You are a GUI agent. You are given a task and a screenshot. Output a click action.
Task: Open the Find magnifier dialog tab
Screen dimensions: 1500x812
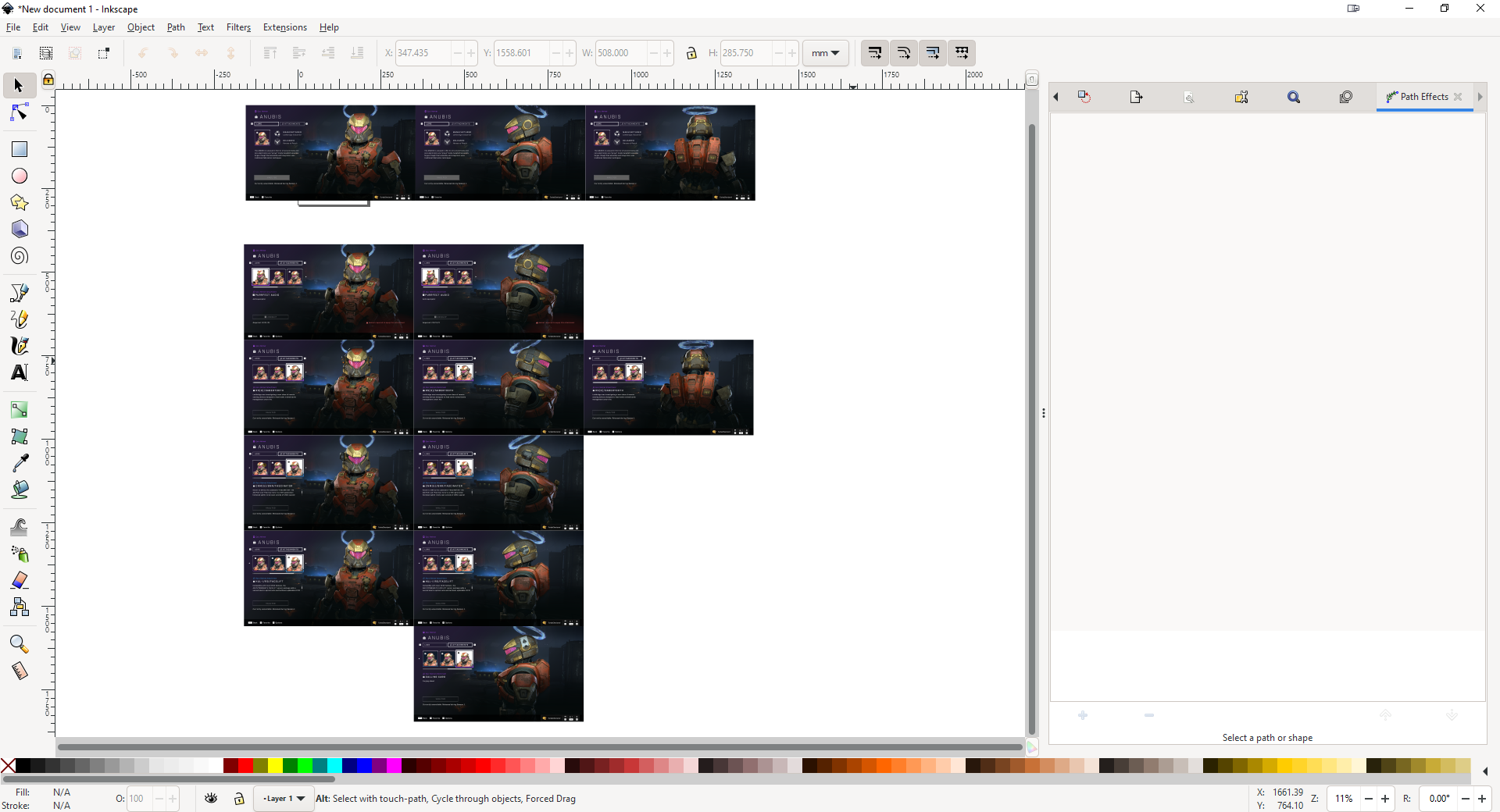(1294, 97)
